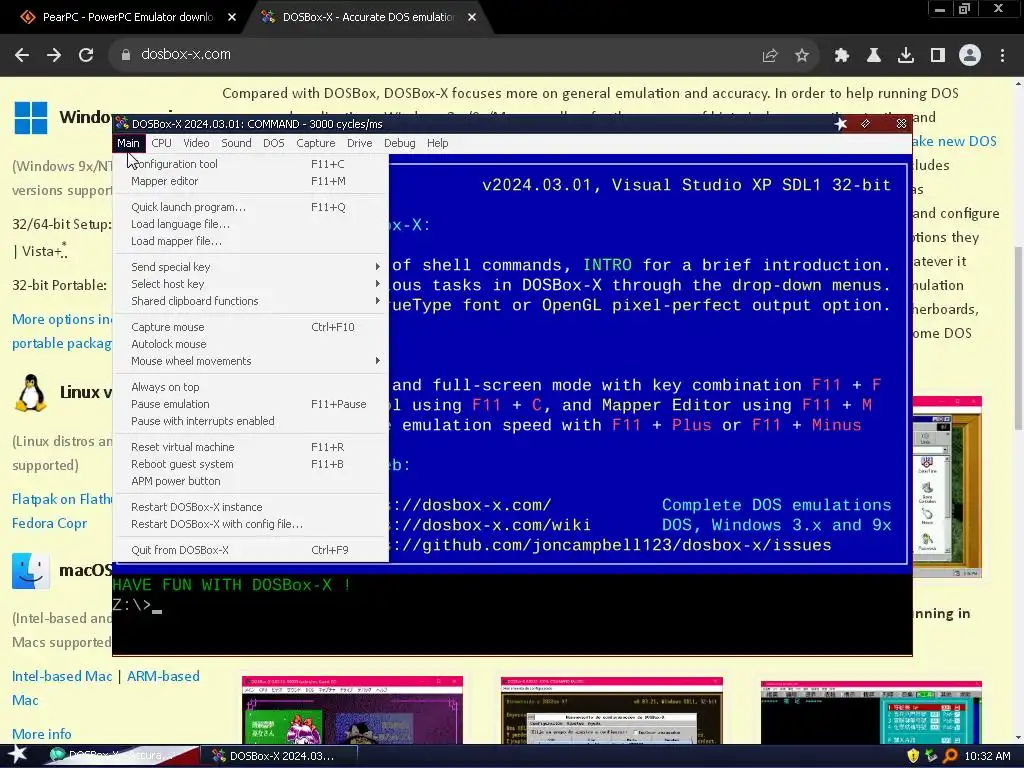Open browser downloads icon

point(906,56)
